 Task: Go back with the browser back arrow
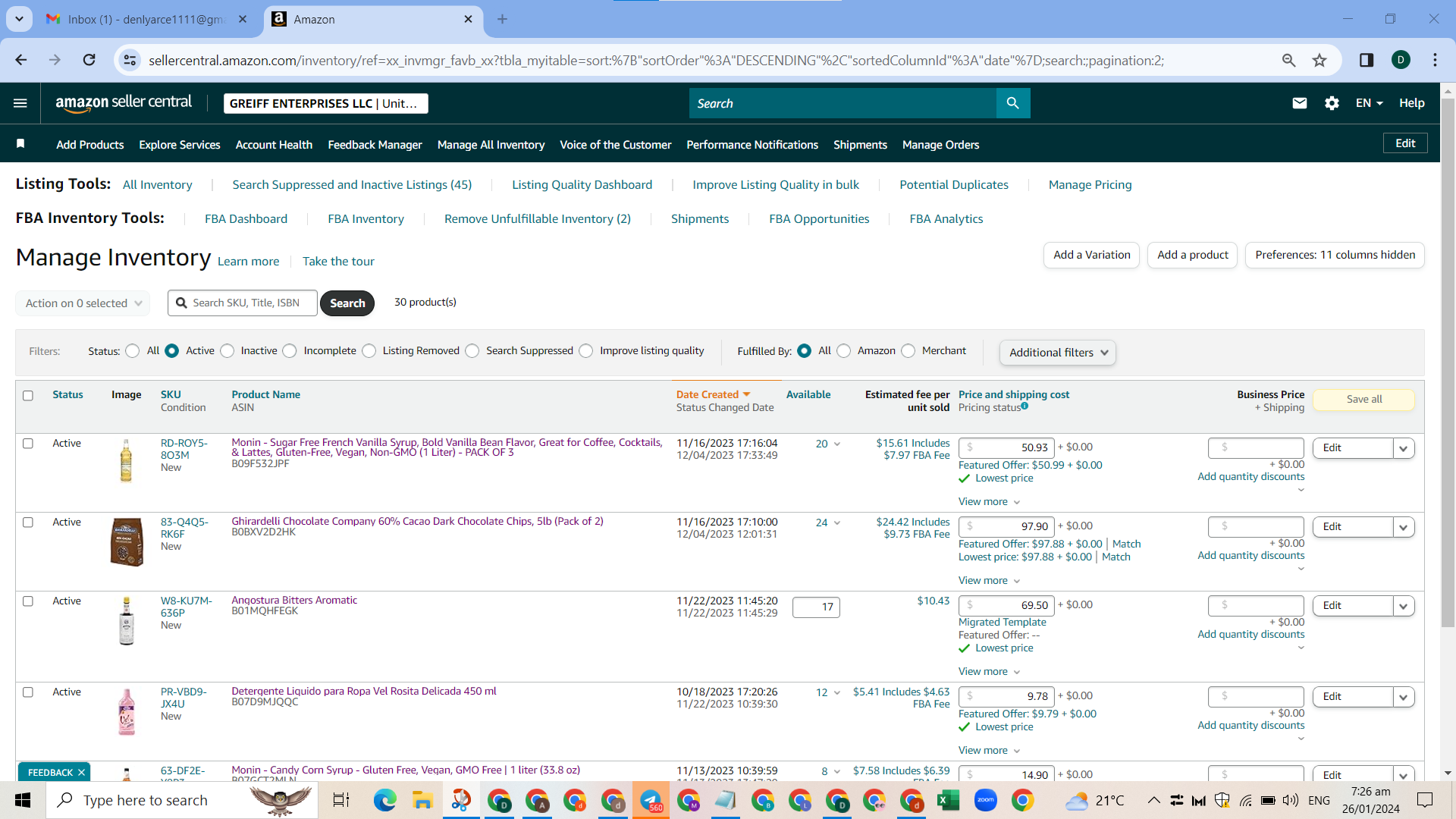pyautogui.click(x=21, y=60)
